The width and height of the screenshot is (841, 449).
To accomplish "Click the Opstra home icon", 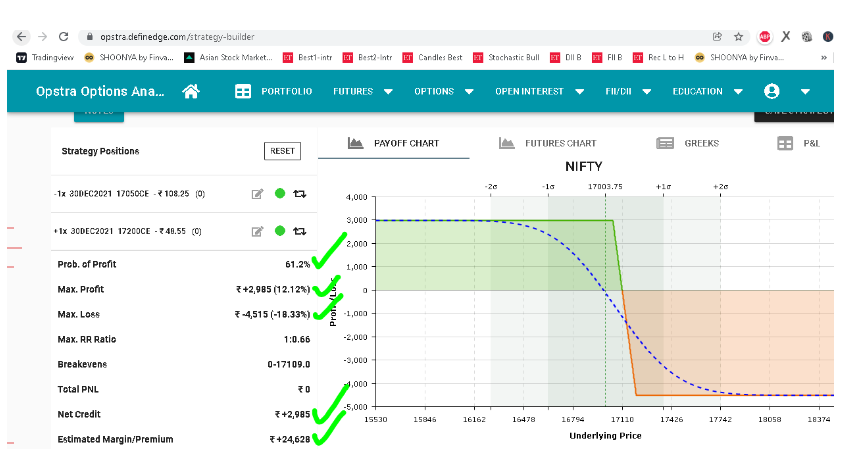I will (x=191, y=92).
